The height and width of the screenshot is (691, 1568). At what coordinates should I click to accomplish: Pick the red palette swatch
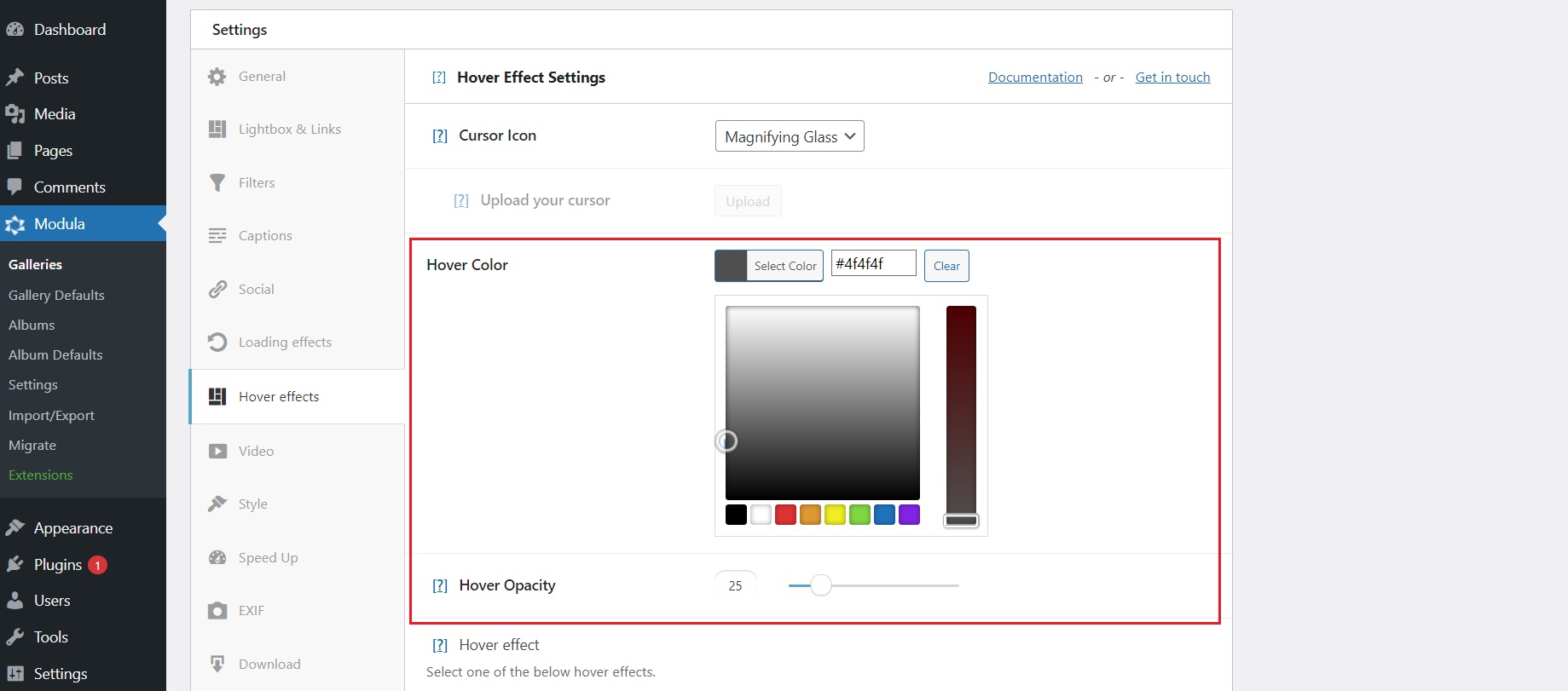point(785,515)
